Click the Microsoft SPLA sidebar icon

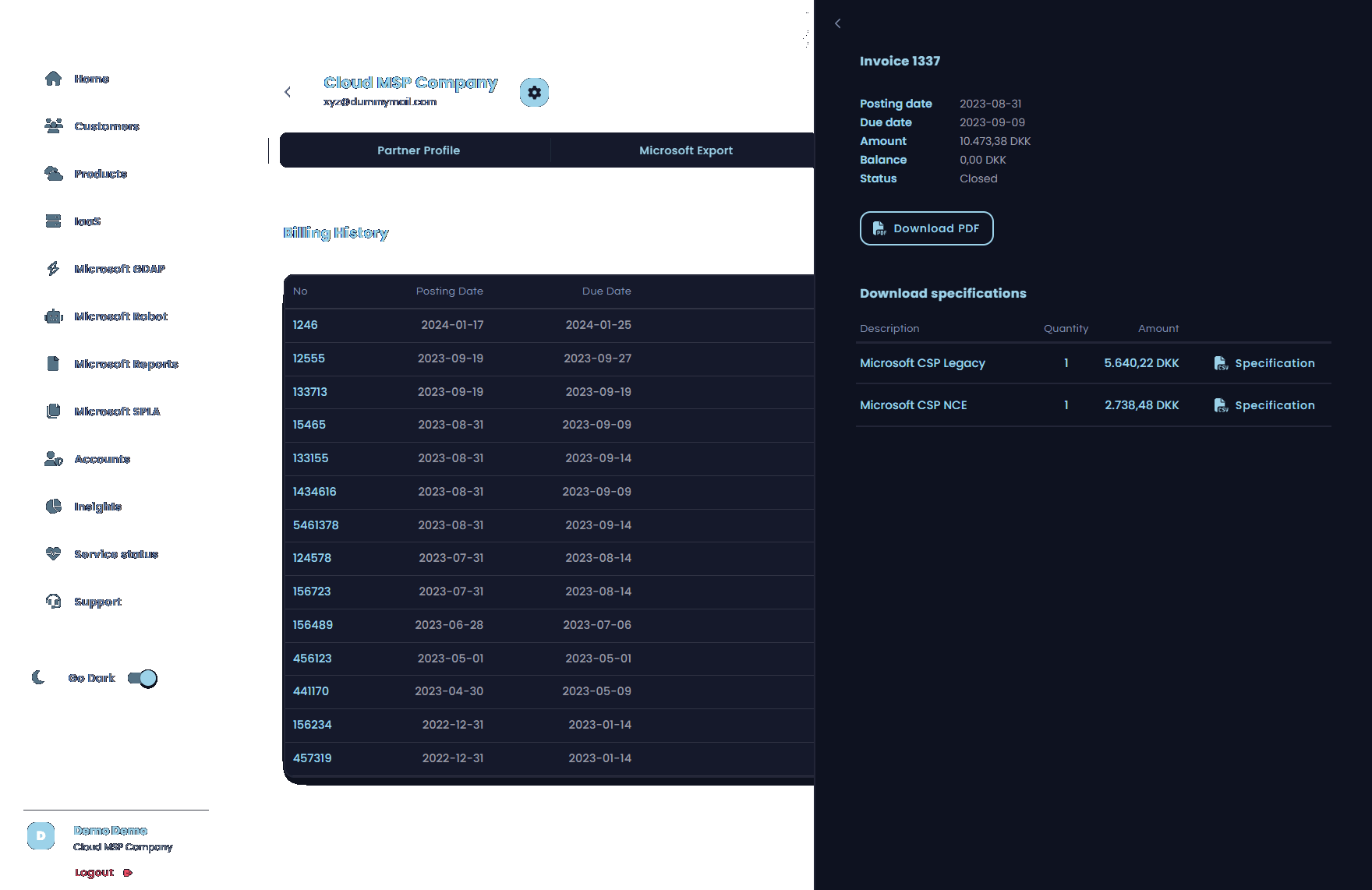(53, 411)
